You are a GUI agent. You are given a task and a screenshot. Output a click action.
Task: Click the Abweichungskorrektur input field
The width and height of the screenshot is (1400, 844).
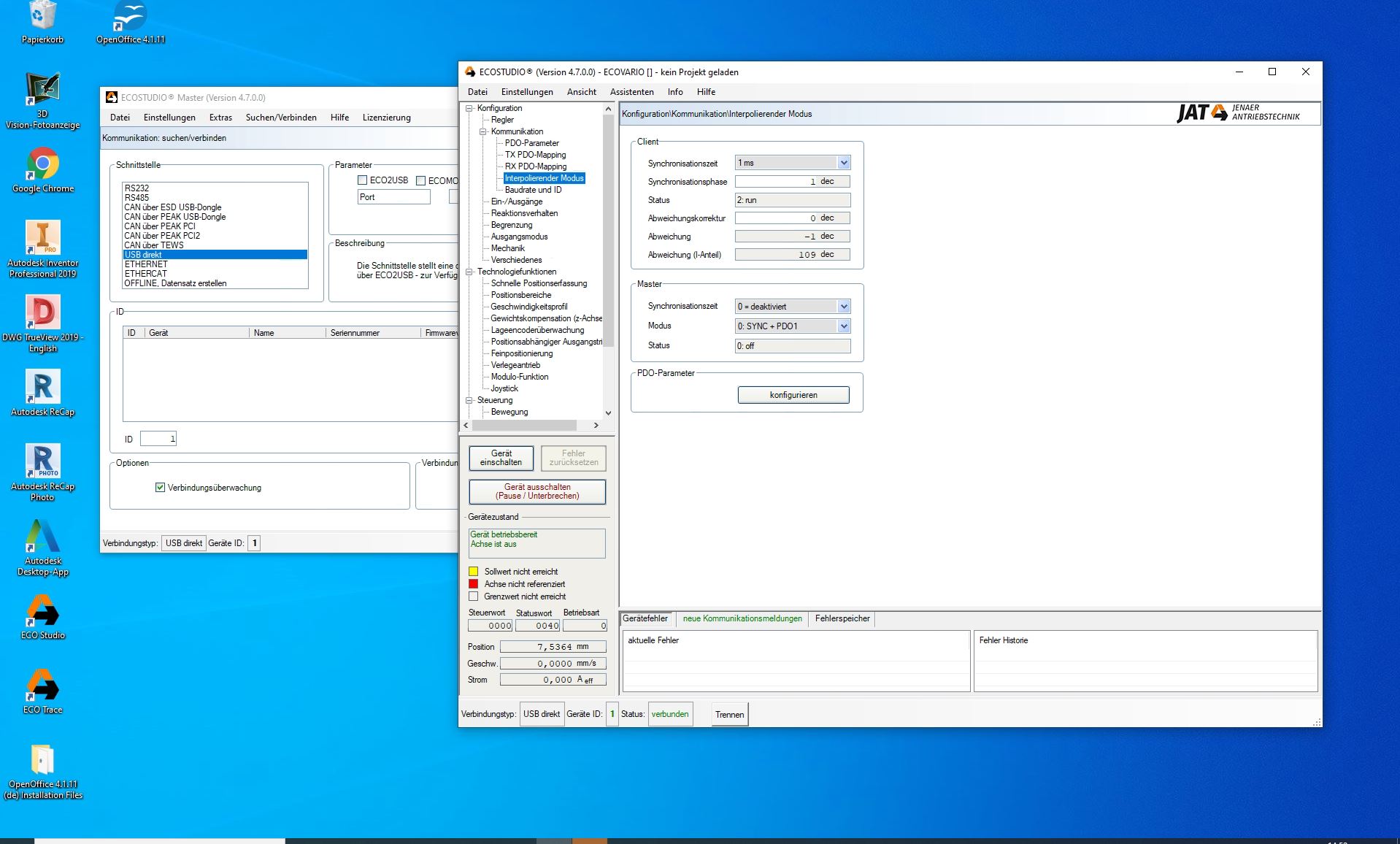tap(793, 218)
